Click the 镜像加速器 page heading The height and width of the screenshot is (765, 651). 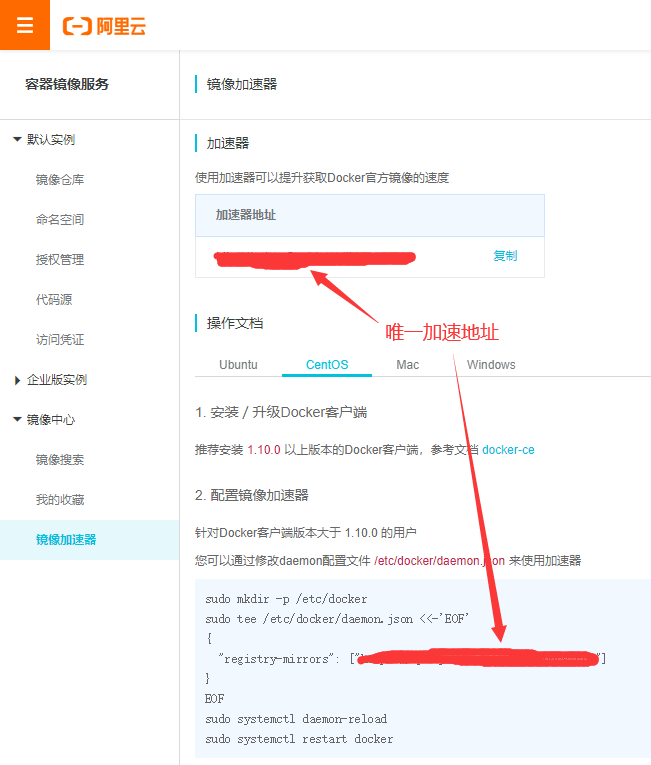coord(242,84)
